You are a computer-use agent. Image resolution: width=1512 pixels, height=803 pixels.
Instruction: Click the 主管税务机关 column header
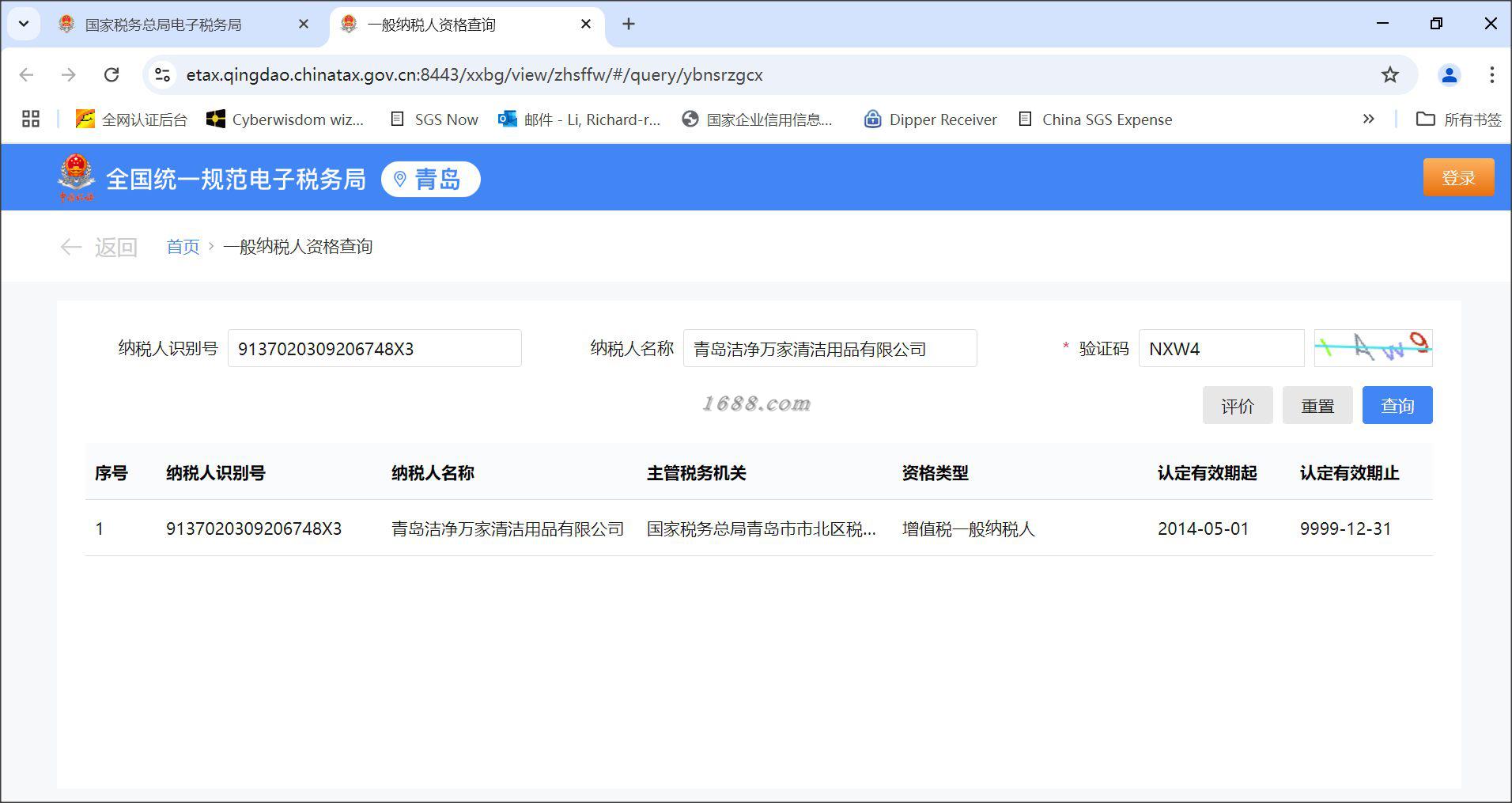point(696,473)
